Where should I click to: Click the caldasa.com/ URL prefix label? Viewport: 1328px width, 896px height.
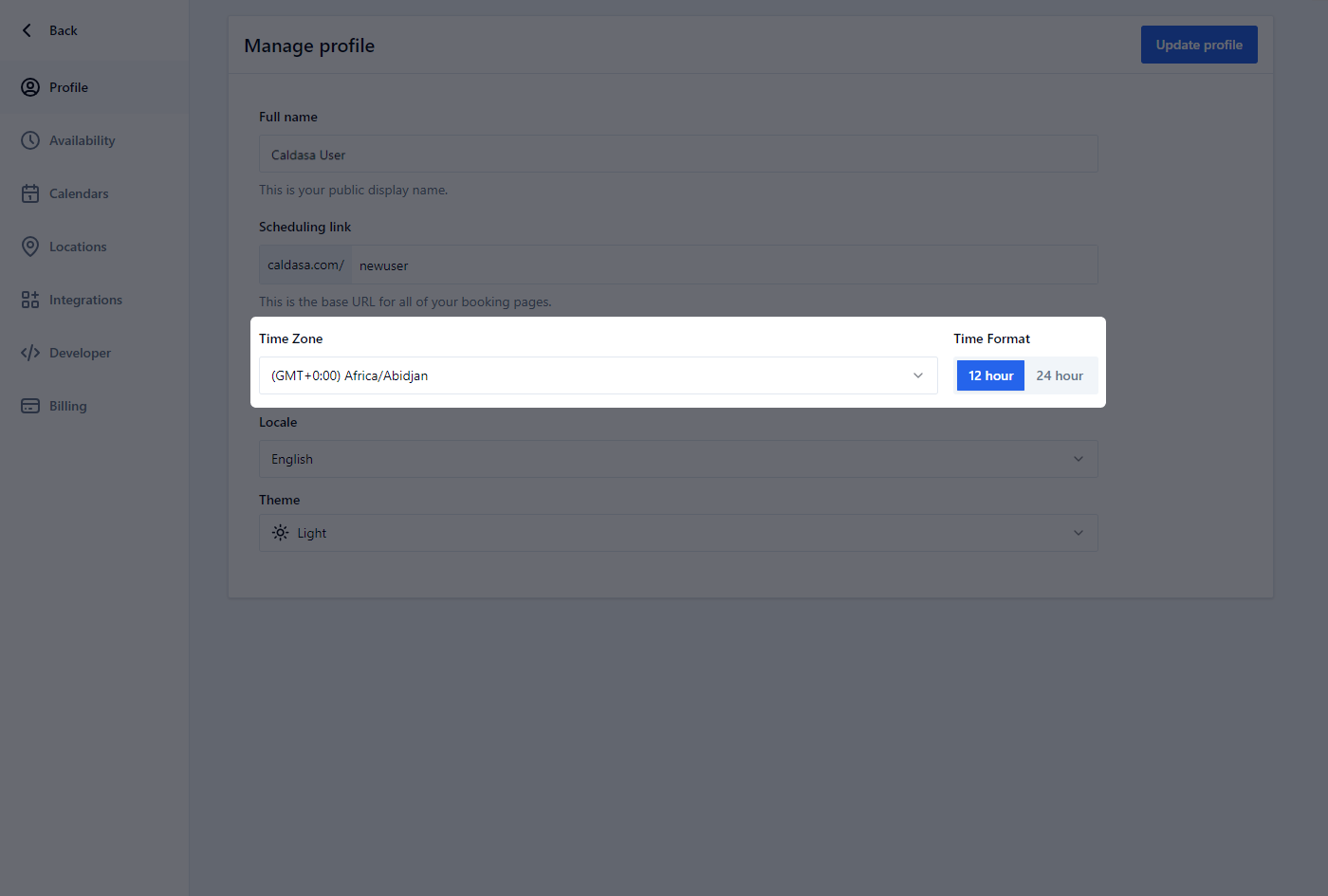pyautogui.click(x=304, y=264)
